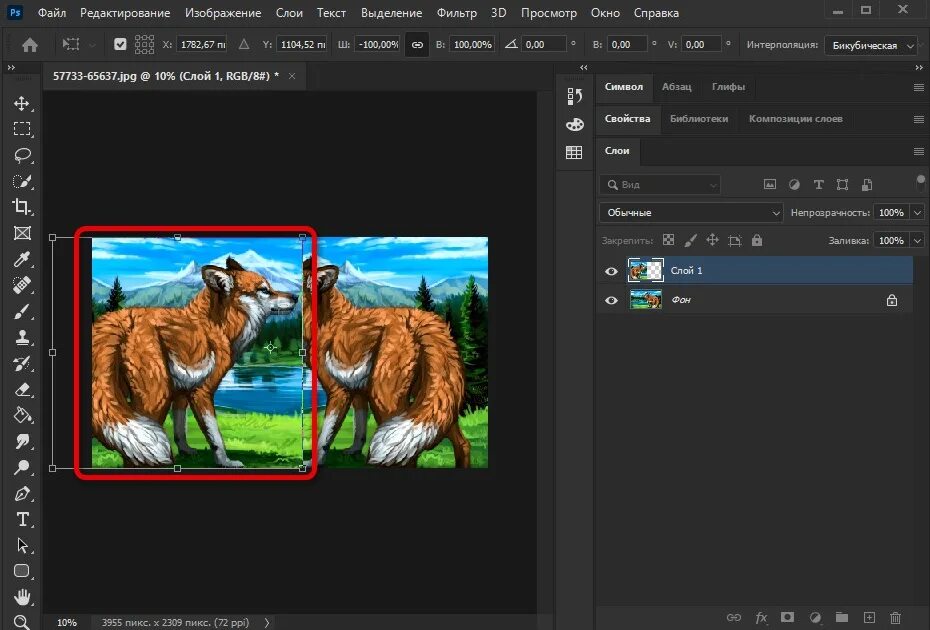Select the Crop tool
The width and height of the screenshot is (930, 630).
tap(22, 207)
